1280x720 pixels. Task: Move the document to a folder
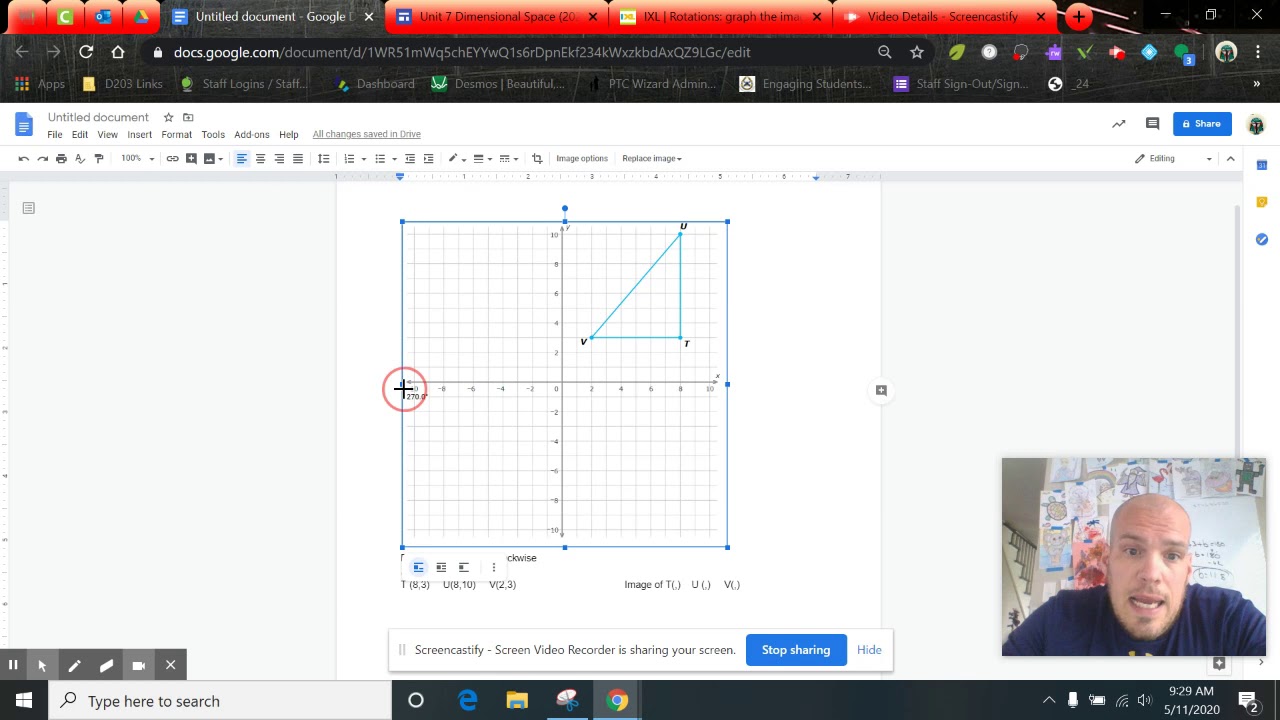point(188,117)
